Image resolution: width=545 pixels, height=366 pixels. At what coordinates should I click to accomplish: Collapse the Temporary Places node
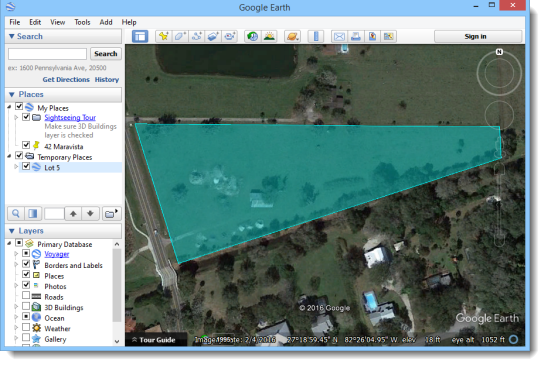coord(9,156)
